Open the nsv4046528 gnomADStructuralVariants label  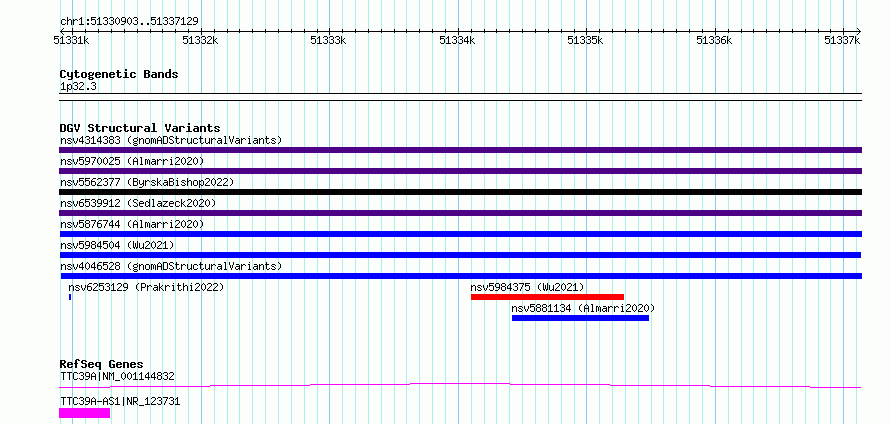(x=171, y=266)
